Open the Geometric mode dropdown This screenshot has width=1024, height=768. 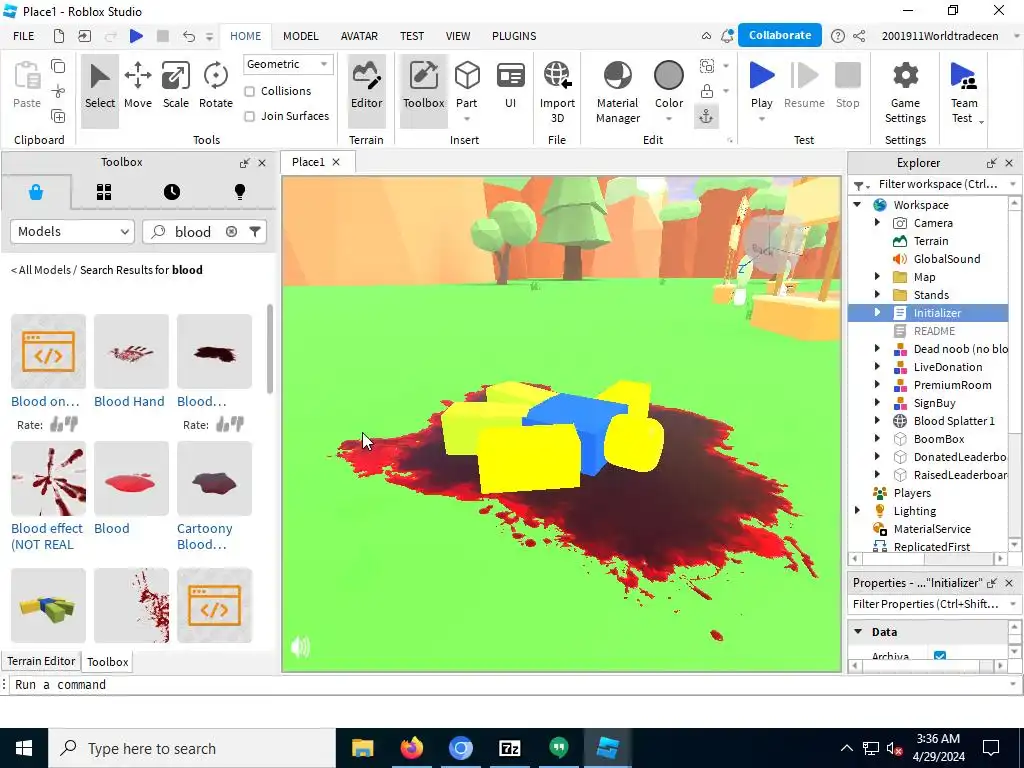(287, 64)
